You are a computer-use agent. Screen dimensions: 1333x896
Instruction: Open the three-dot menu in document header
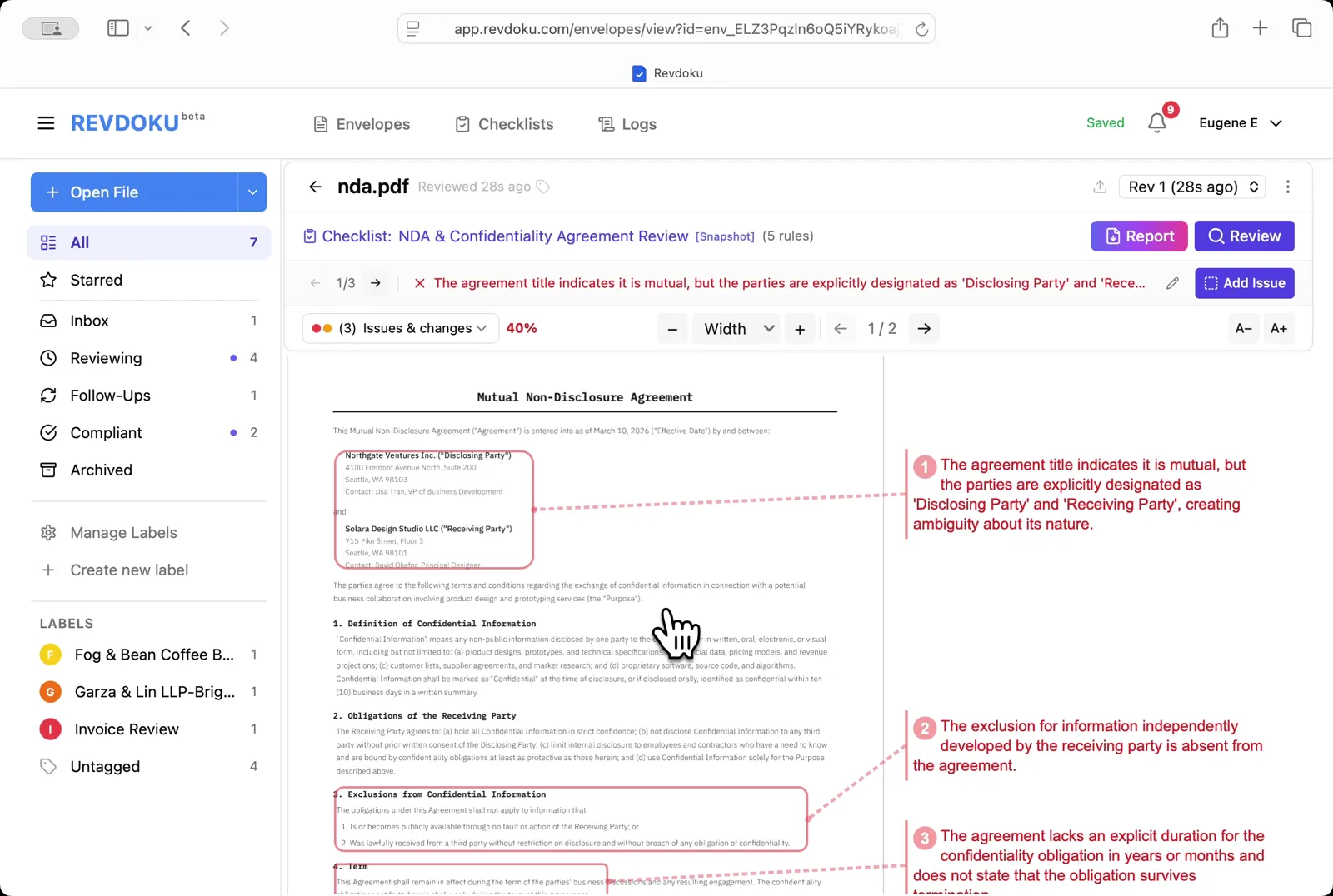click(1288, 187)
